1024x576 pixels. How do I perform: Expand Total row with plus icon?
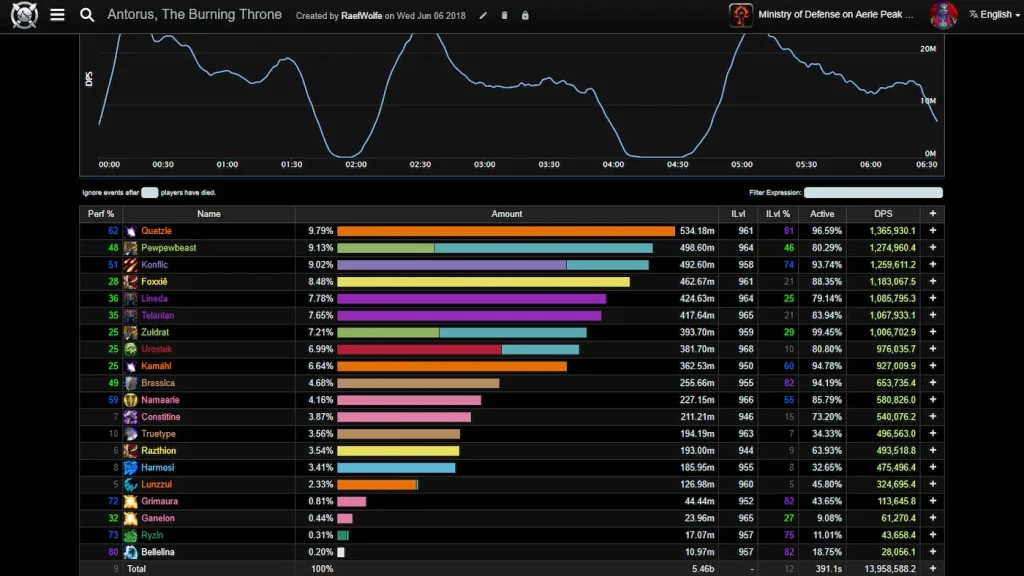coord(933,569)
